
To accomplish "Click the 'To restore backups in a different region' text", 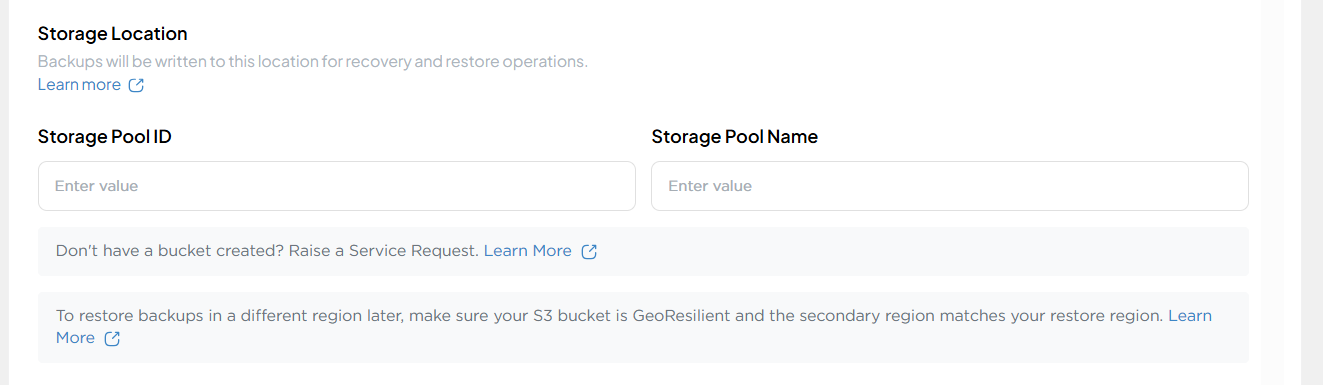I will tap(609, 316).
